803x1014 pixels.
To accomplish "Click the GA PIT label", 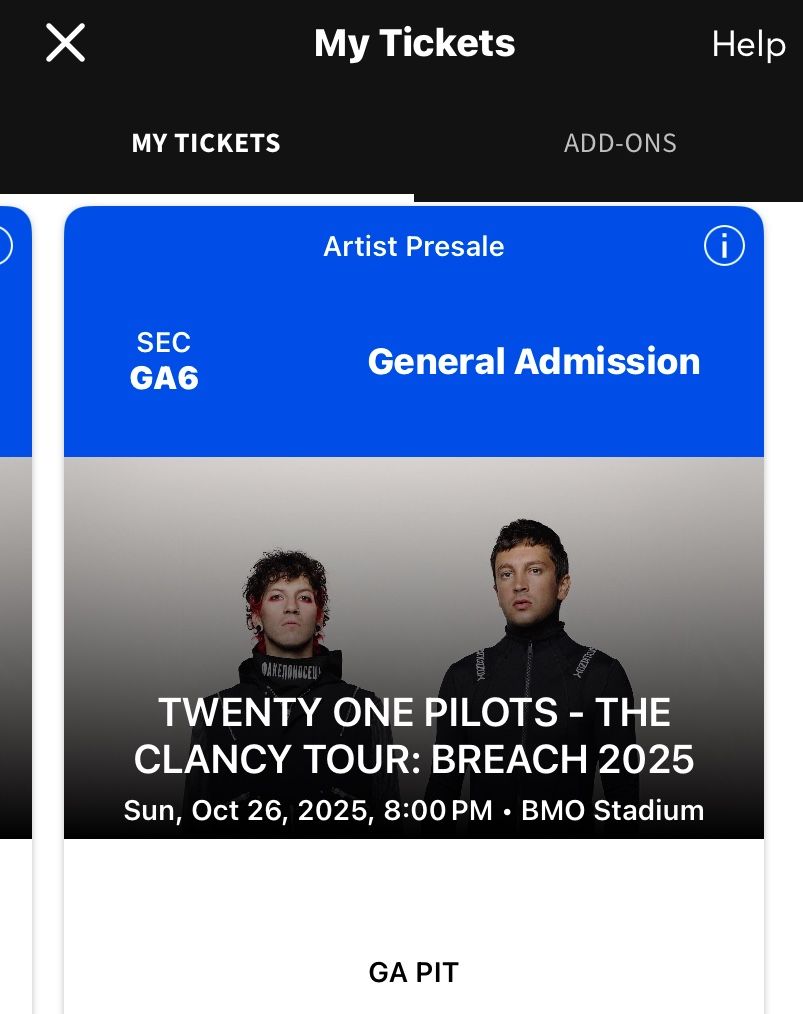I will [413, 972].
